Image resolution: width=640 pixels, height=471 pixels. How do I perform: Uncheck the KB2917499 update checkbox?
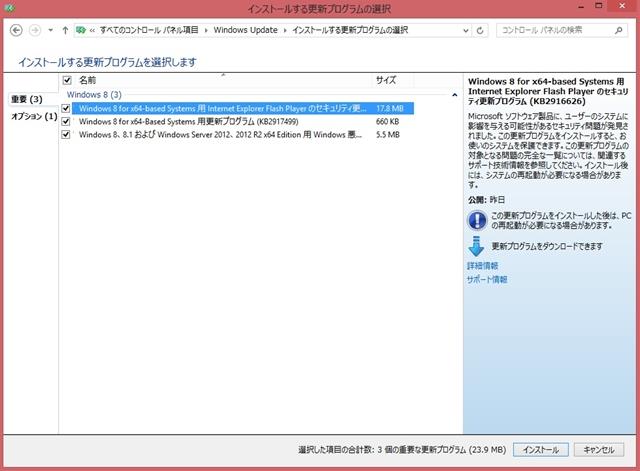pos(66,122)
